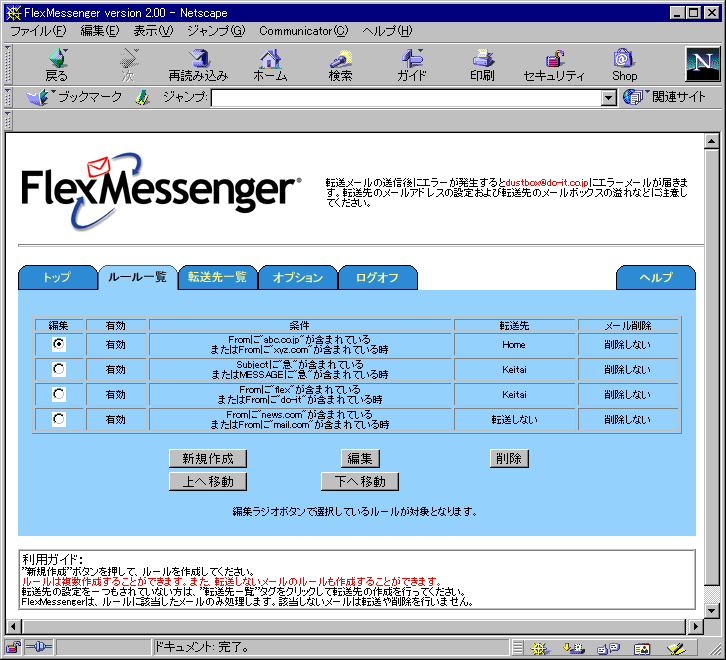The width and height of the screenshot is (726, 660).
Task: Select radio for Subject 急 rule
Action: tap(59, 369)
